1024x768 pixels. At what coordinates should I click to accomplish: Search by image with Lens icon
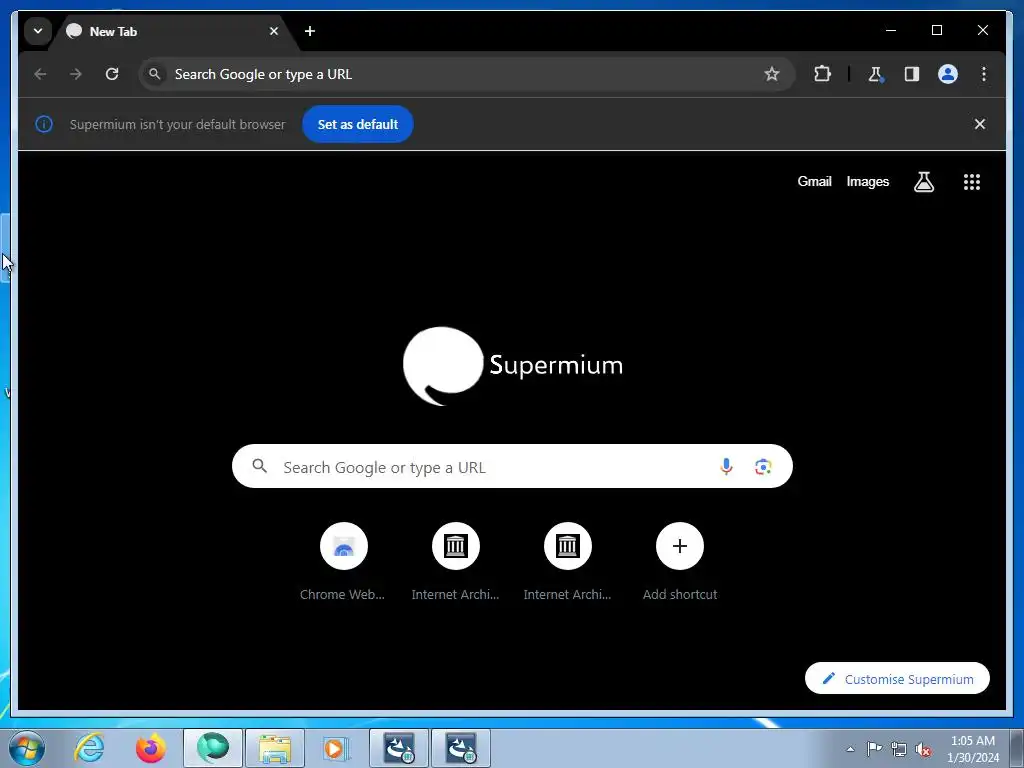click(x=763, y=466)
